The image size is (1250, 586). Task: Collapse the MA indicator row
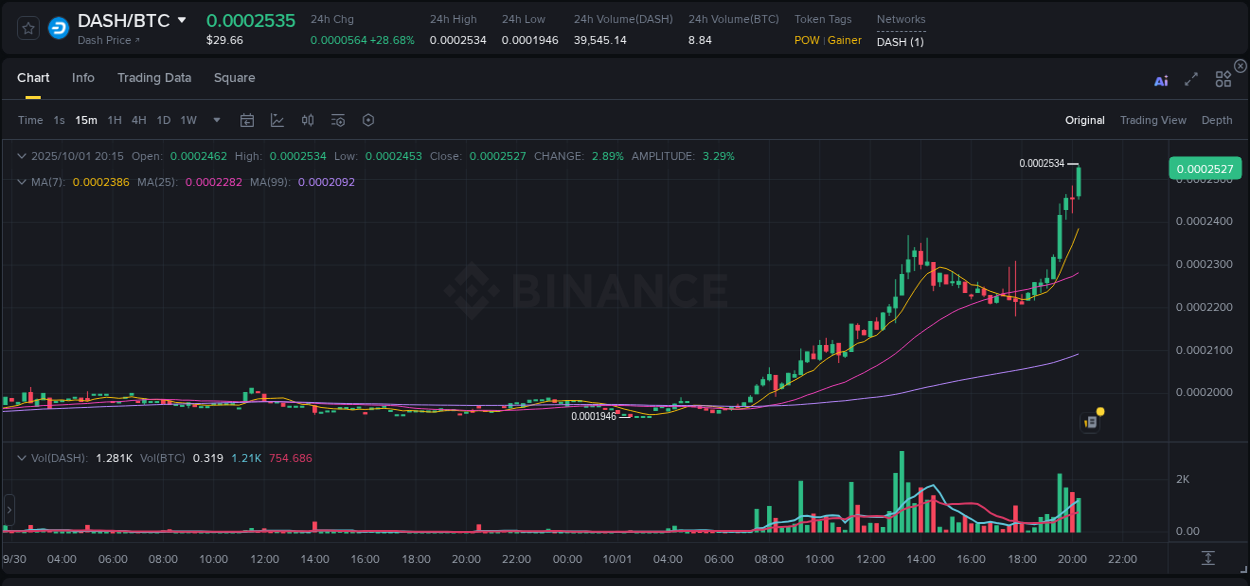pyautogui.click(x=21, y=182)
